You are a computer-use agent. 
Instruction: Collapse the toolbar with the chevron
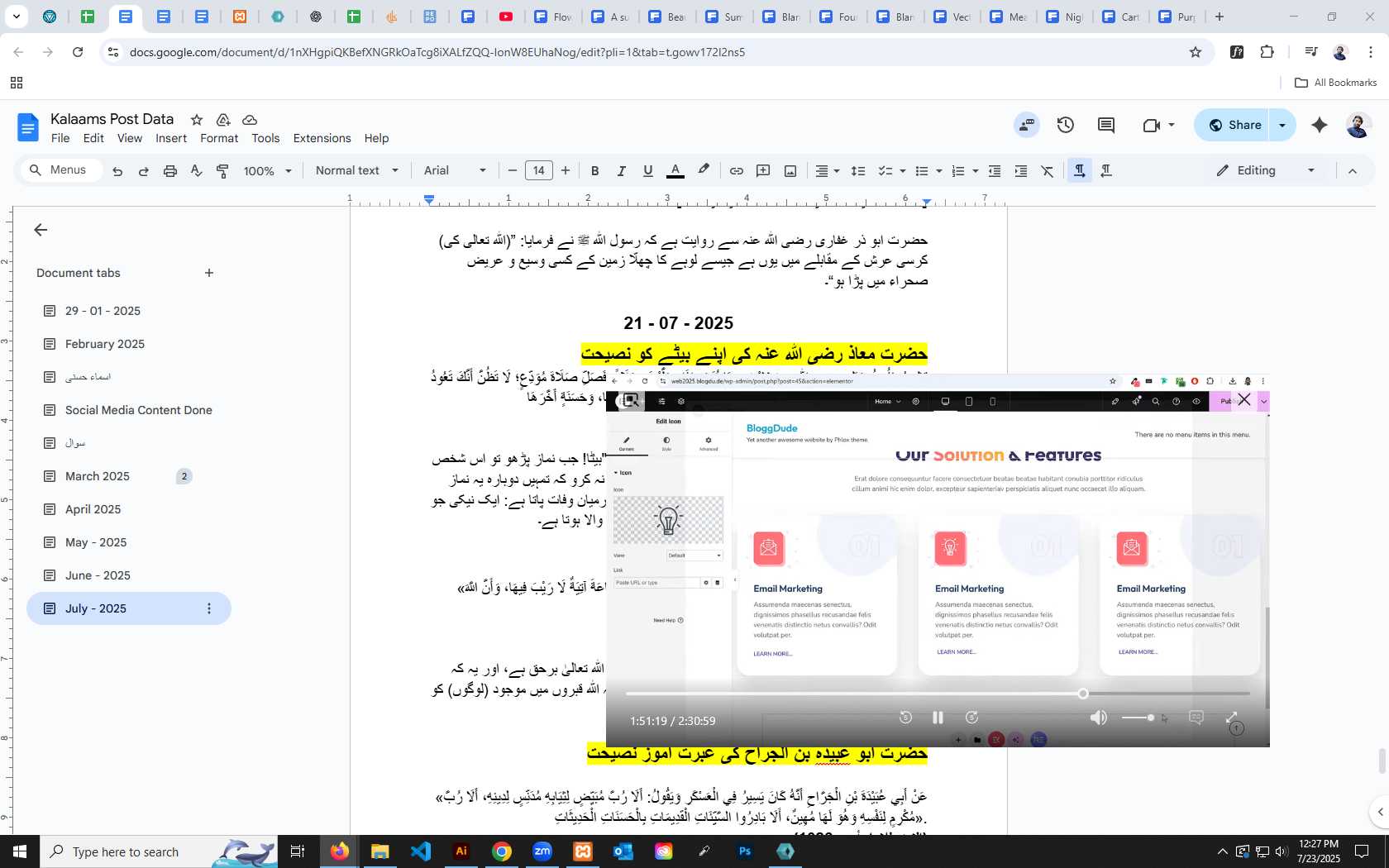point(1353,171)
